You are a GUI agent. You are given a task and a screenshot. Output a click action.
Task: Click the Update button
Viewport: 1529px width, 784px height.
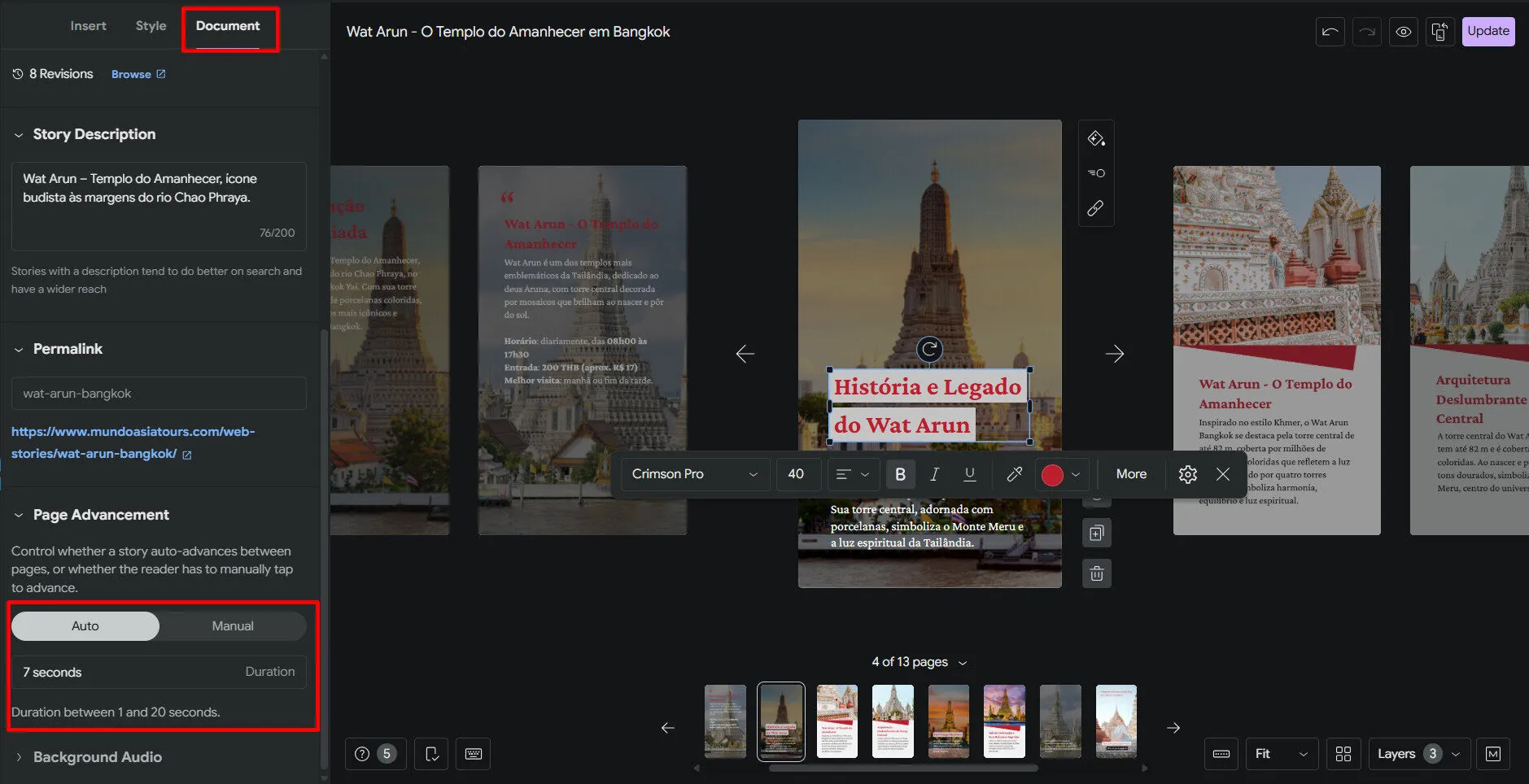[1487, 32]
